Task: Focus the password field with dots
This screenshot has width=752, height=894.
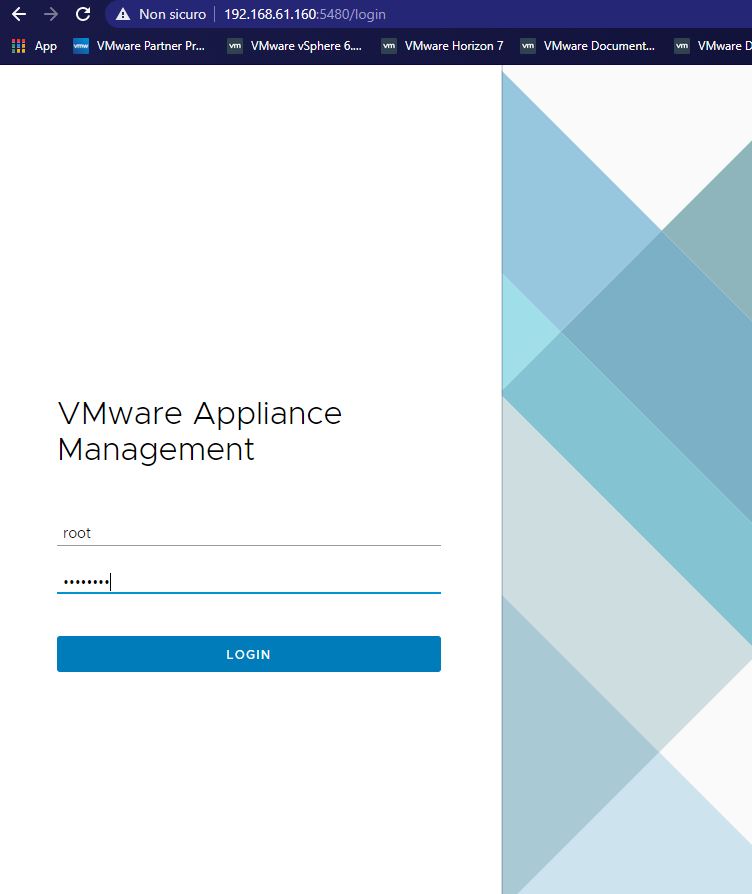Action: tap(249, 582)
